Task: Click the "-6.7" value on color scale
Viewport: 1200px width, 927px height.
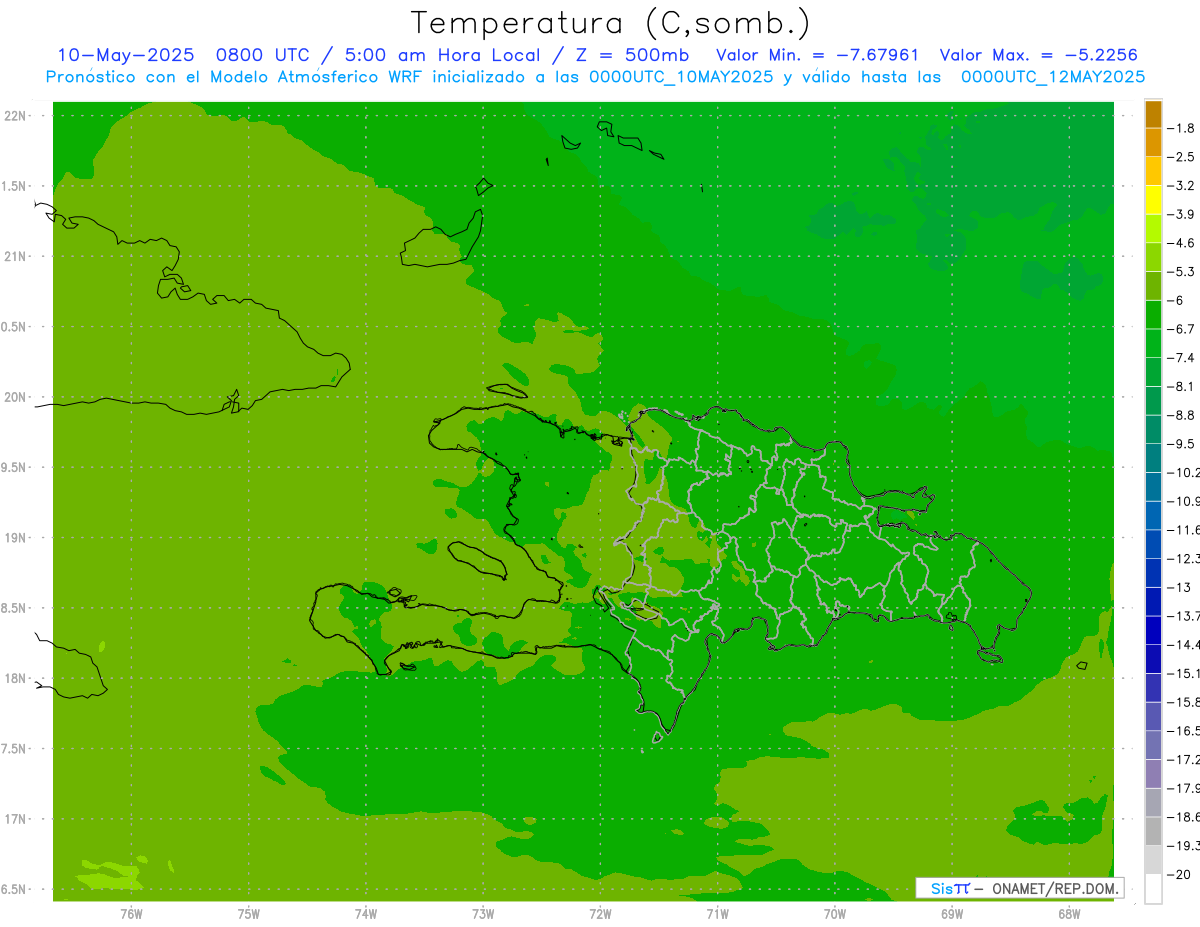Action: pyautogui.click(x=1182, y=329)
